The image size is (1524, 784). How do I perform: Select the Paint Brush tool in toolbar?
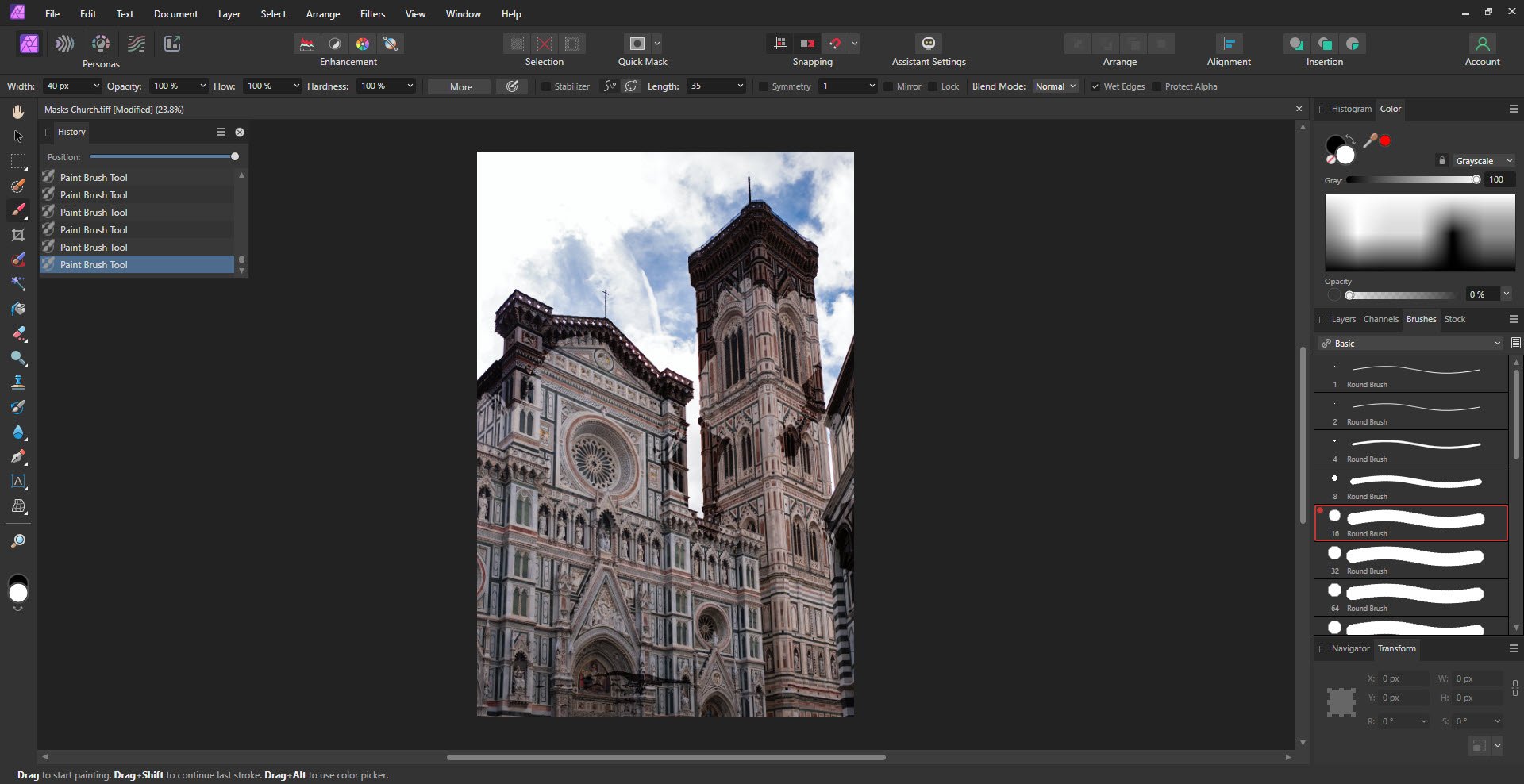point(18,210)
